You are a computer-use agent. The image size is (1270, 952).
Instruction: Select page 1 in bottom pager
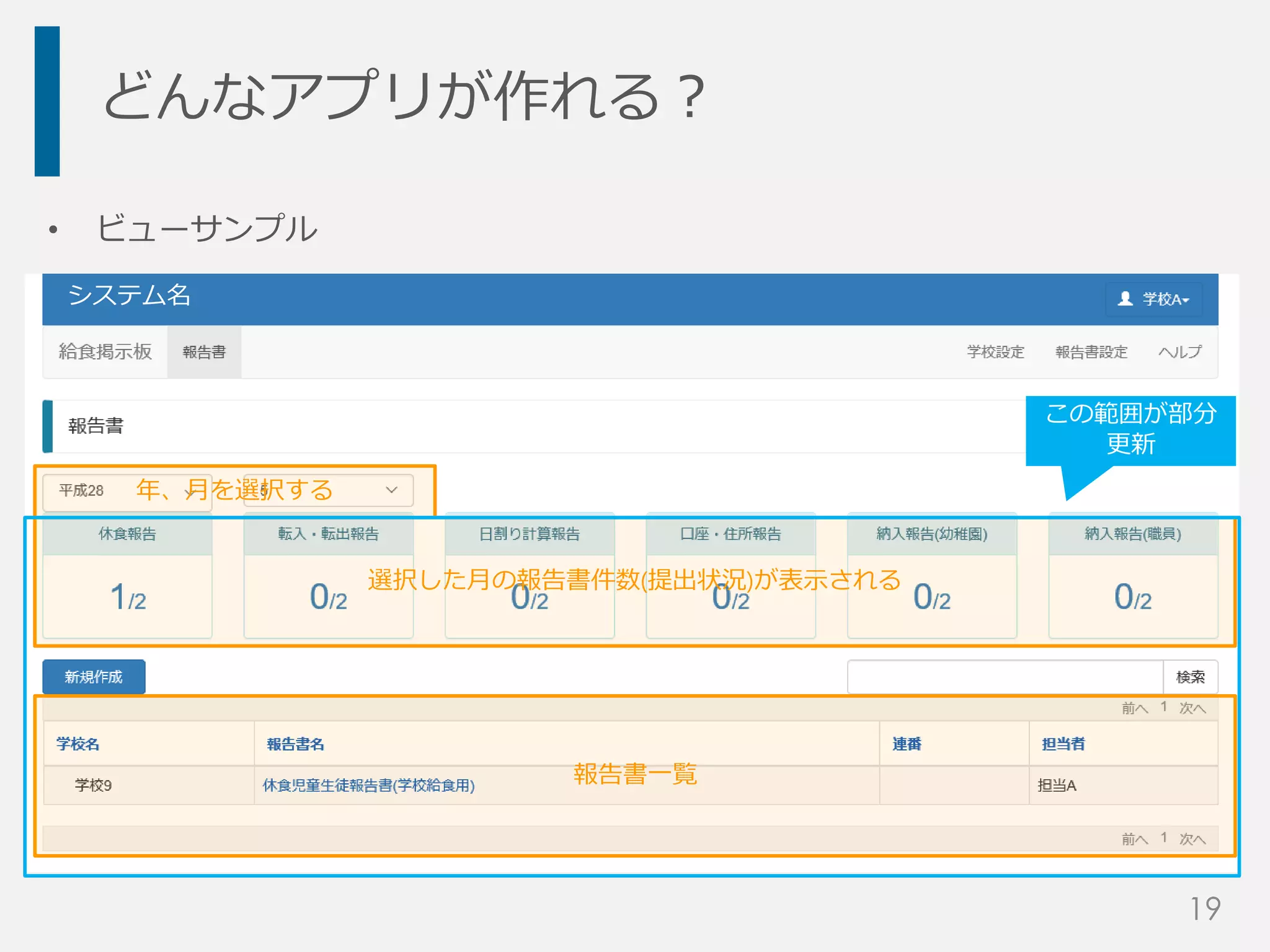[1164, 838]
